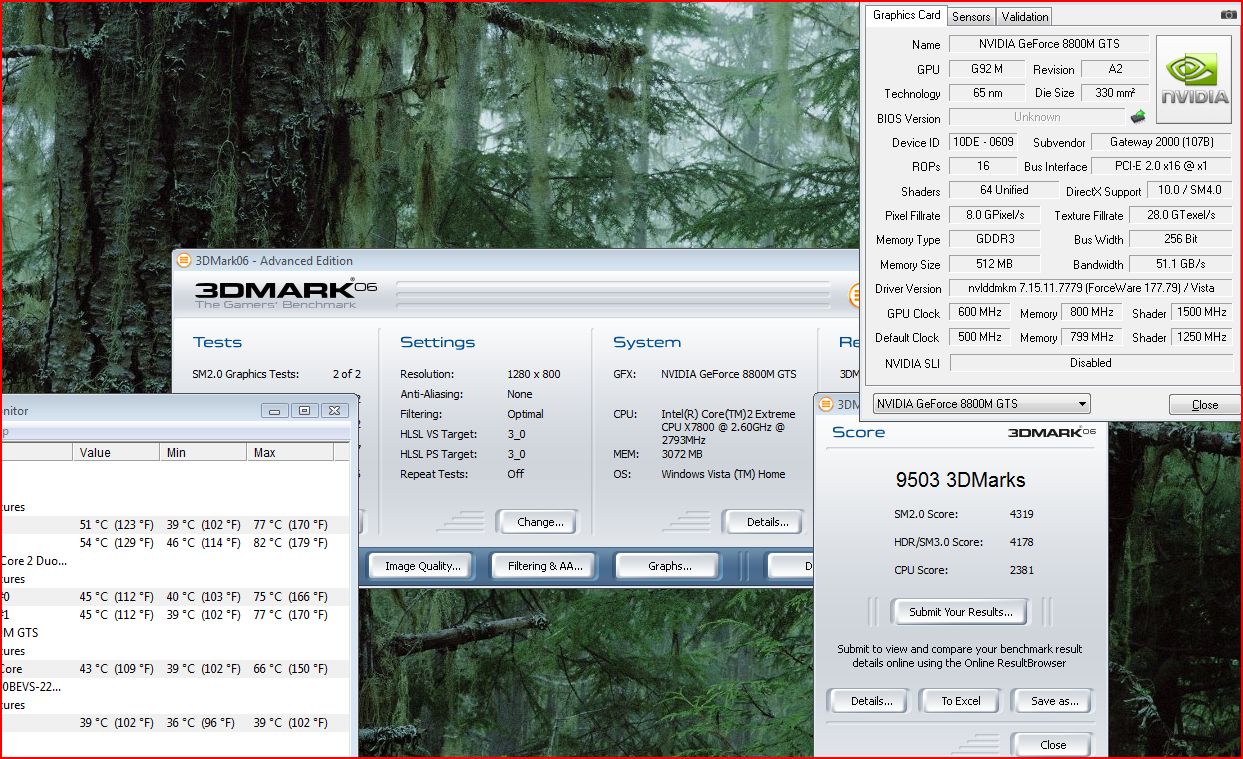Screen dimensions: 1243x759
Task: Click the Pixel Fillrate 8.0 GPixel/s field
Action: 994,215
